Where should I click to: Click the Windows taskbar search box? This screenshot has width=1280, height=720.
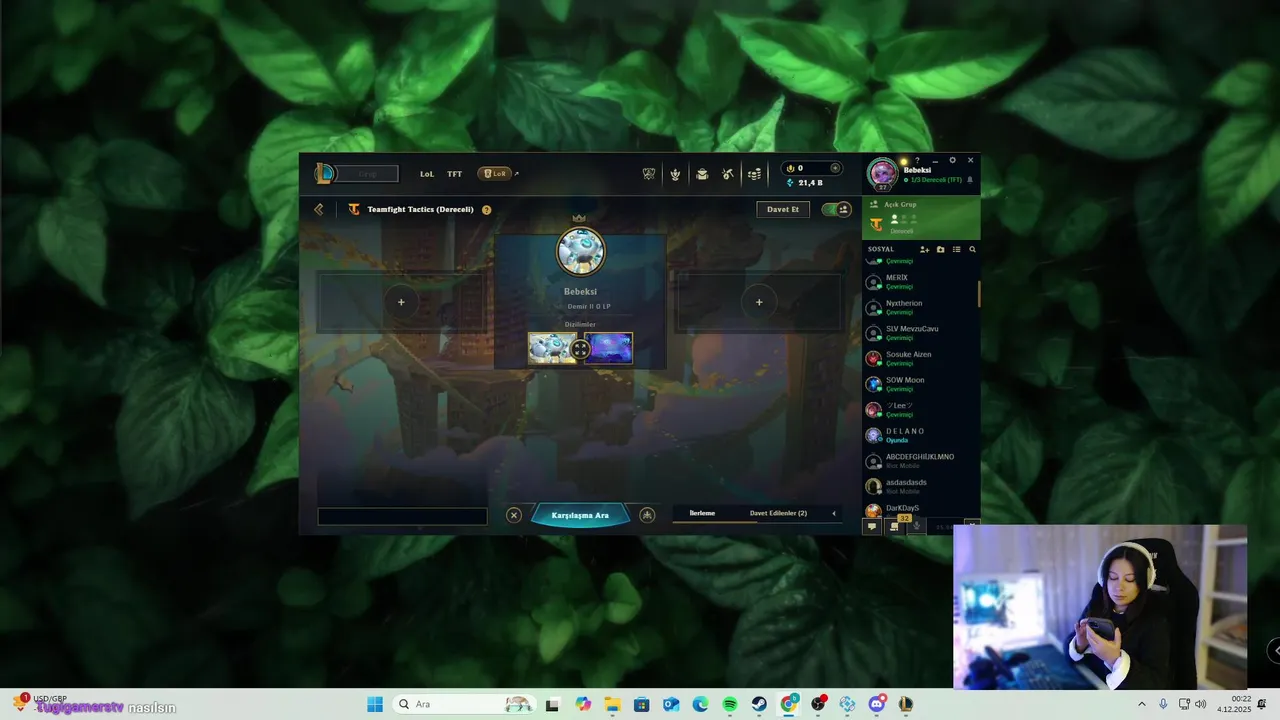[464, 704]
